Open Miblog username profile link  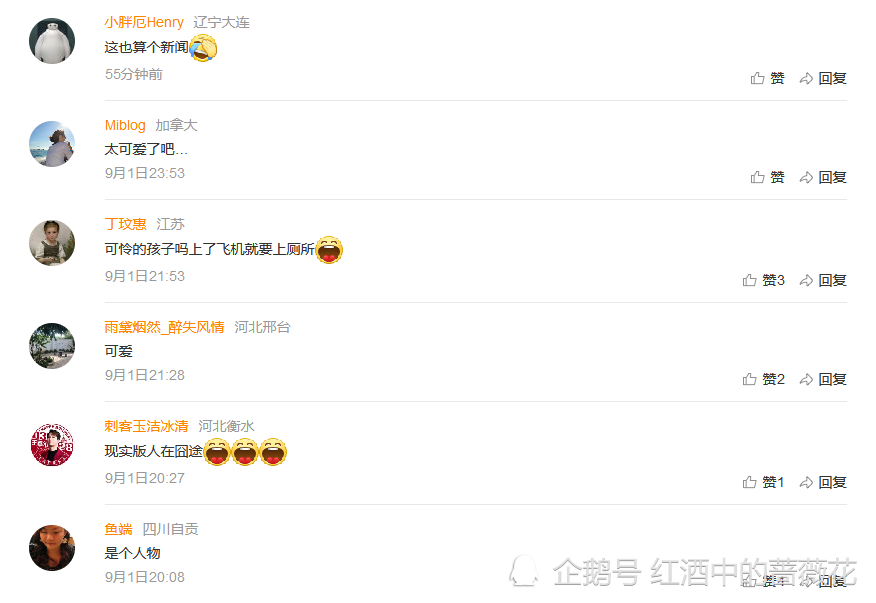(x=125, y=125)
